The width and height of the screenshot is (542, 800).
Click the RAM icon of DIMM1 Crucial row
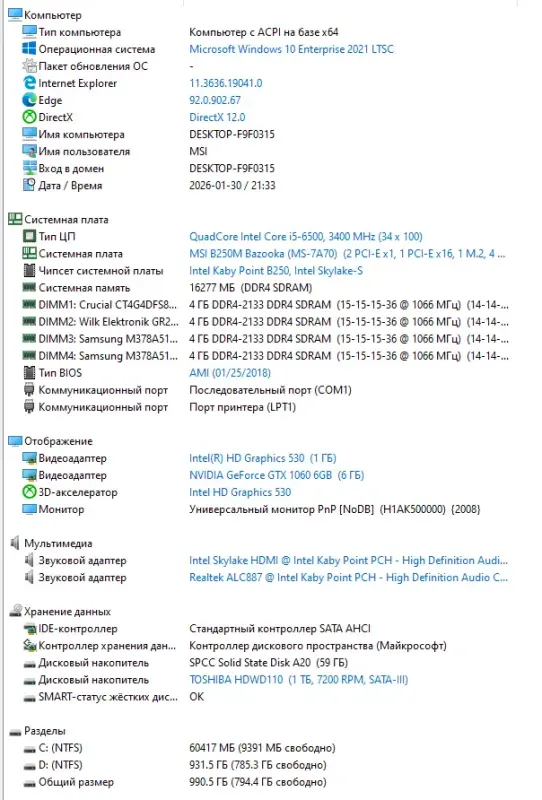[x=29, y=304]
